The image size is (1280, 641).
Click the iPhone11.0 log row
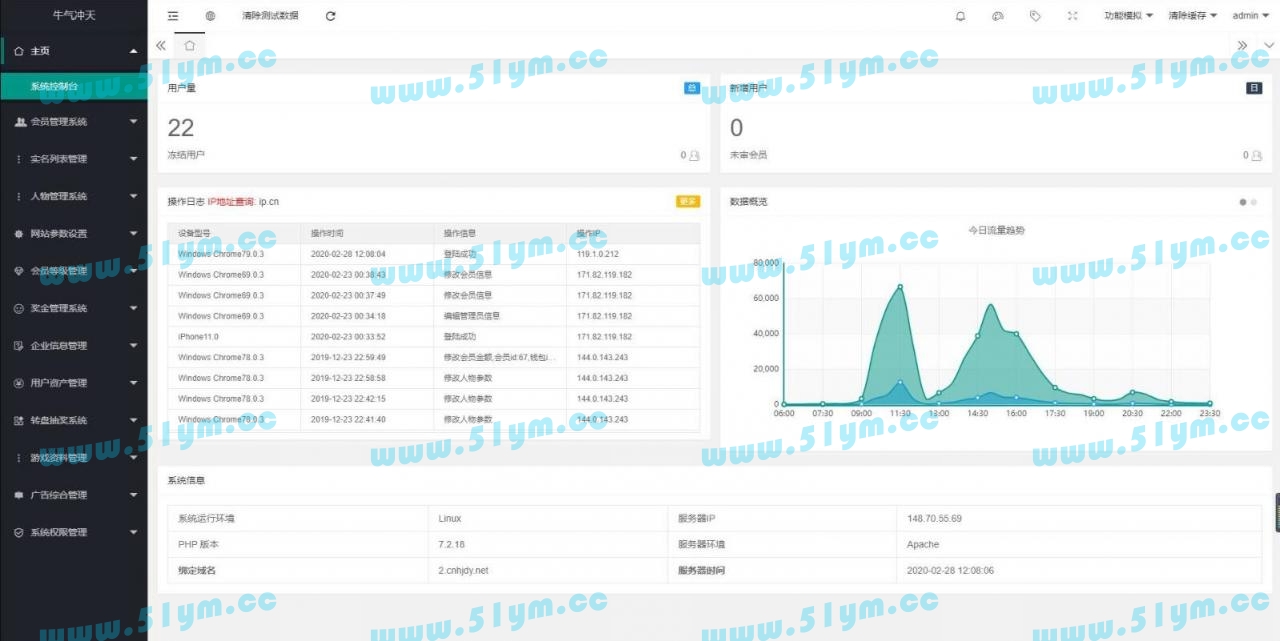click(434, 337)
